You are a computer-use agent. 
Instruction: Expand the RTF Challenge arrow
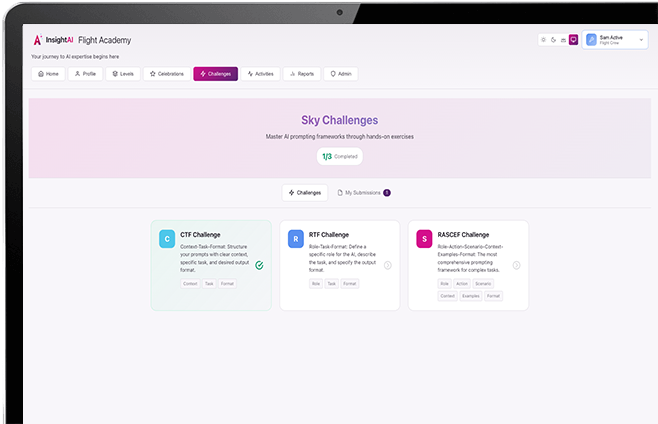click(x=388, y=265)
